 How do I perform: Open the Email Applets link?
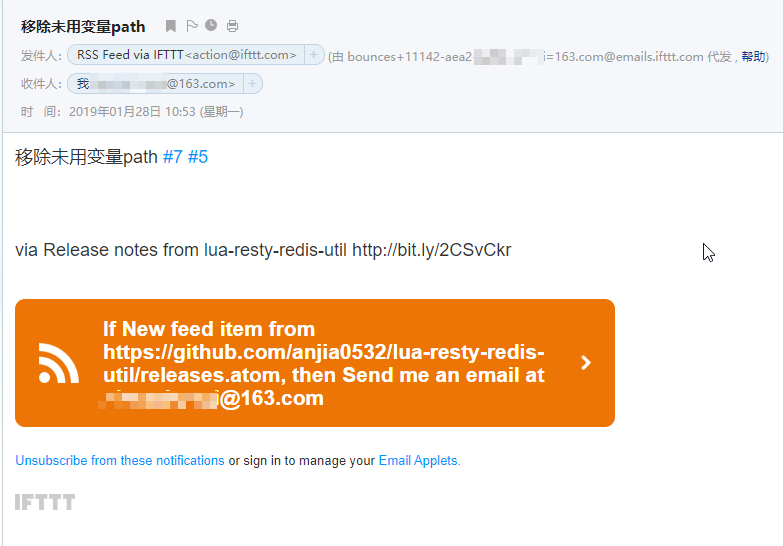(419, 460)
